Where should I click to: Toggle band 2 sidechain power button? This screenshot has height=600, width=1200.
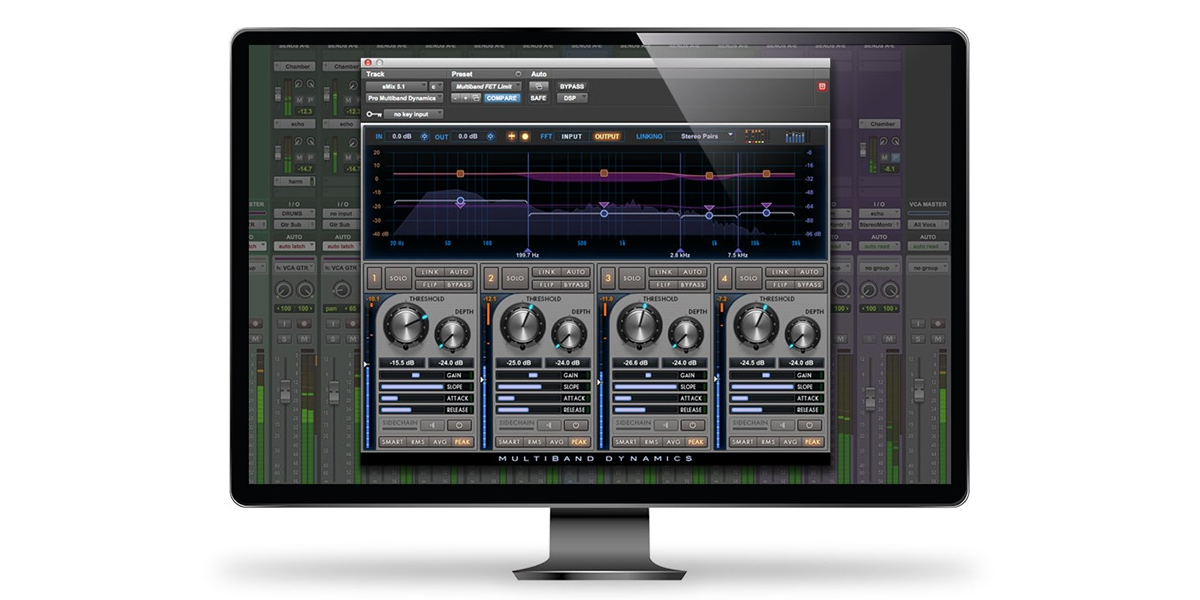coord(576,425)
